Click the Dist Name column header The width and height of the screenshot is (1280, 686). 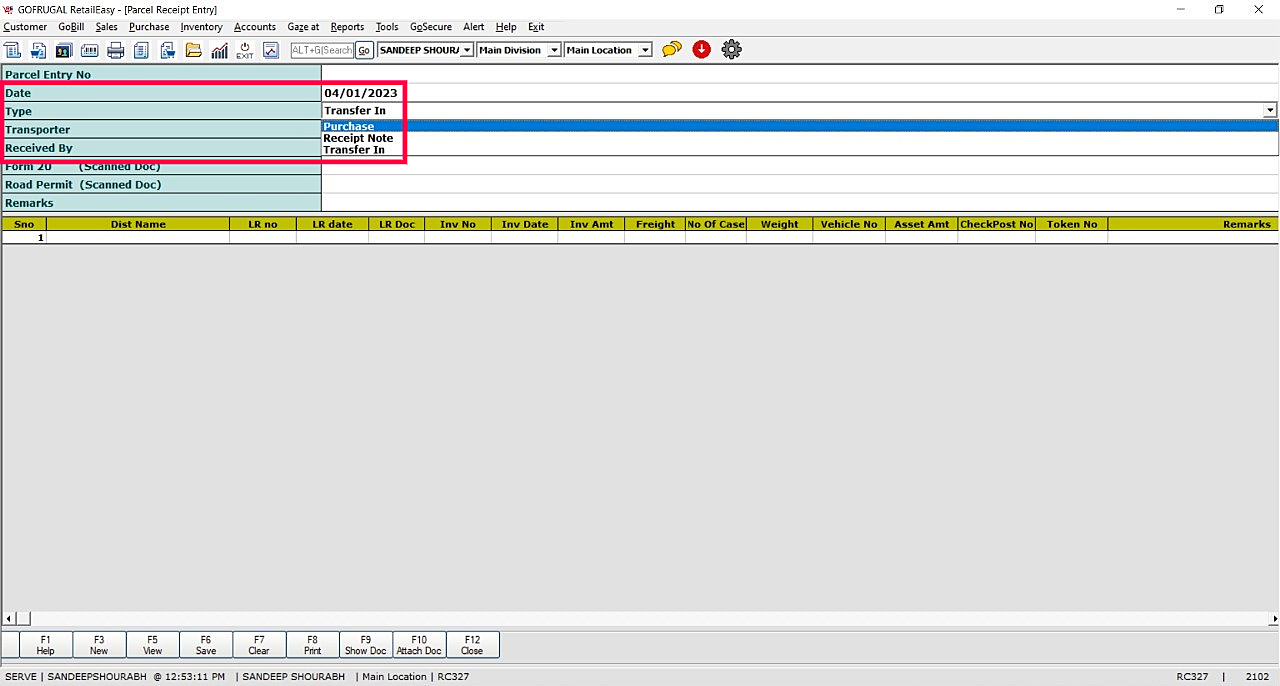point(138,224)
